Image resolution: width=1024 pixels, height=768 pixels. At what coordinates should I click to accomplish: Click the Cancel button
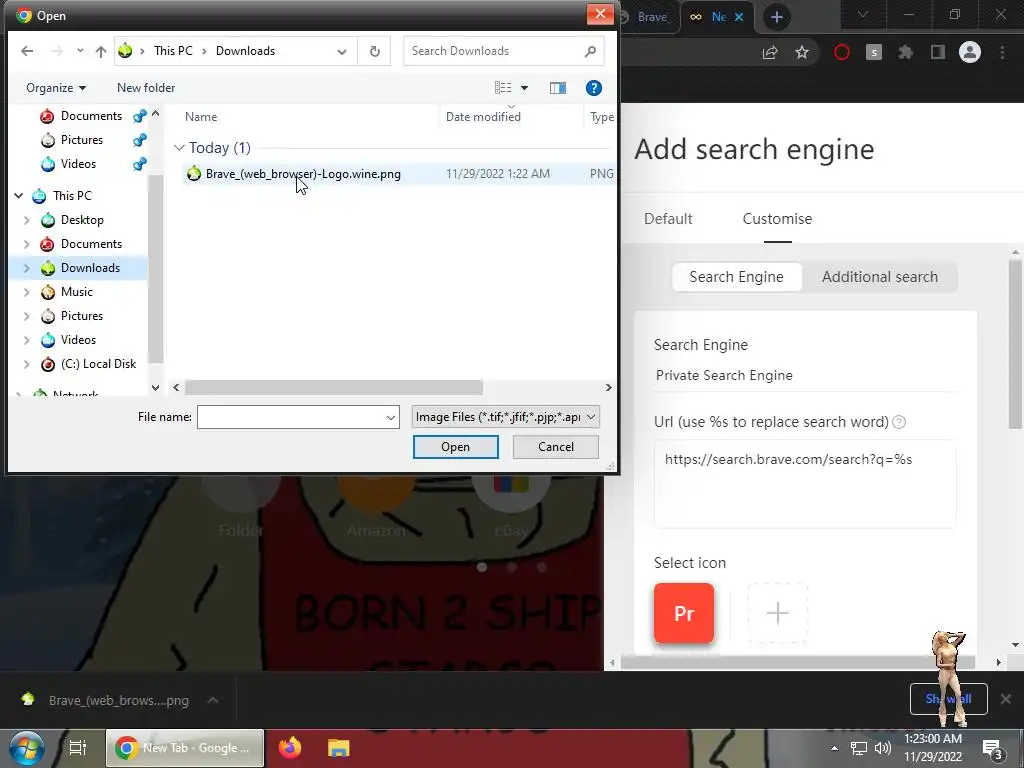tap(556, 447)
